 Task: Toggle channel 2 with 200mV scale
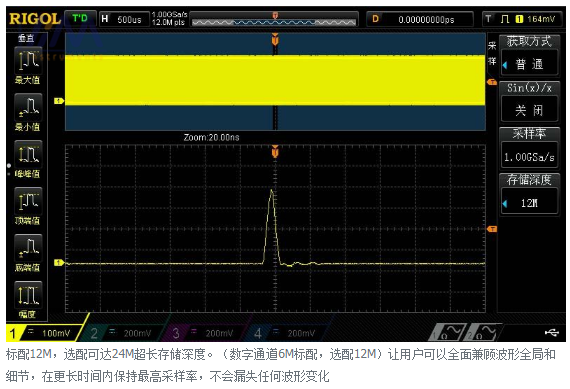[x=123, y=333]
